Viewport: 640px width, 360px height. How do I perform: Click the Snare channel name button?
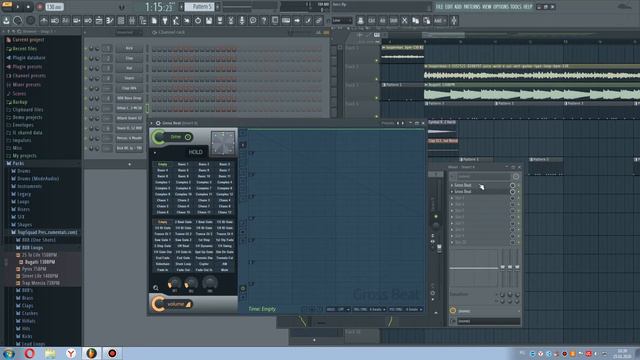(129, 78)
